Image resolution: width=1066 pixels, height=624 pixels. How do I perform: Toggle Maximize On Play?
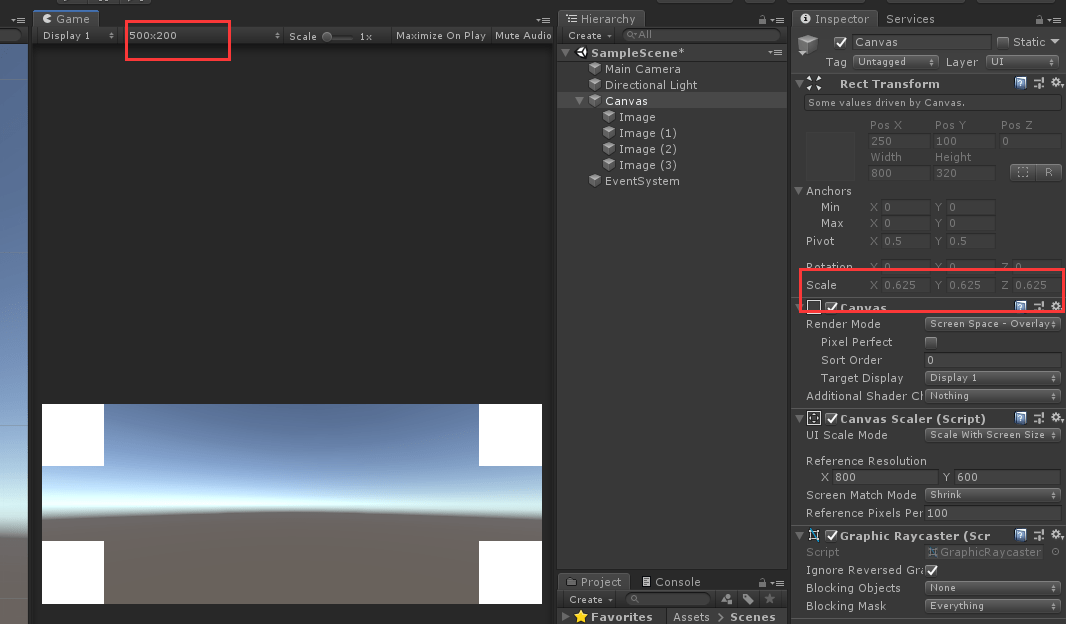(x=441, y=35)
